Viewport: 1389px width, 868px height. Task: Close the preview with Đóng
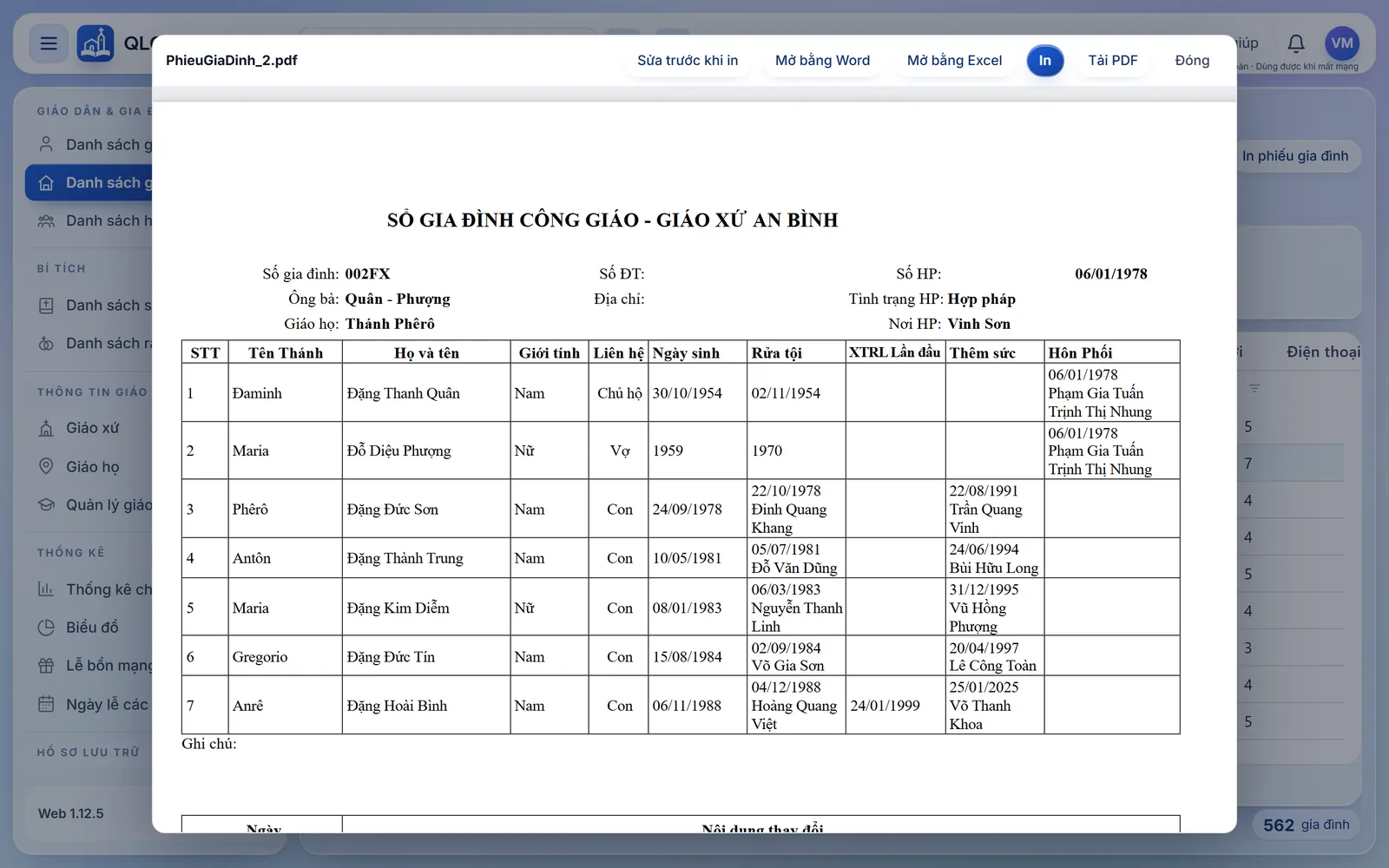click(x=1192, y=61)
